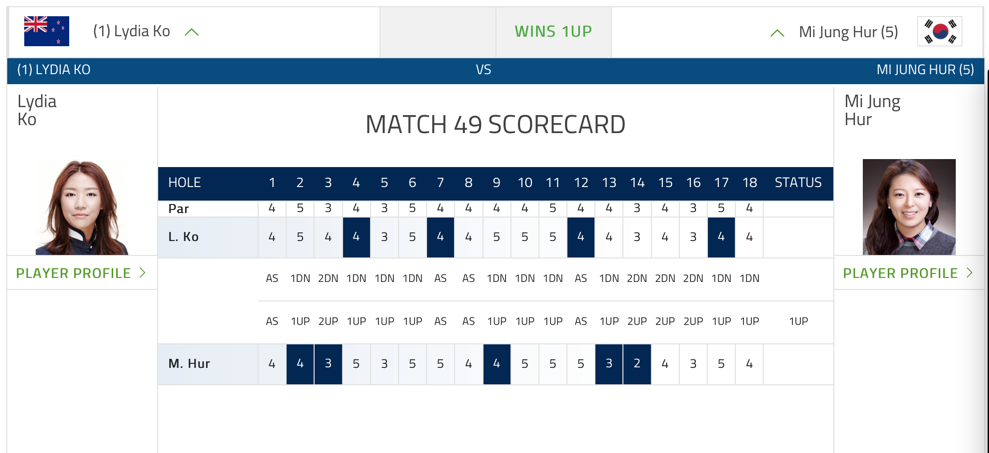989x453 pixels.
Task: Click L. Ko's highlighted score on hole 17
Action: click(721, 237)
